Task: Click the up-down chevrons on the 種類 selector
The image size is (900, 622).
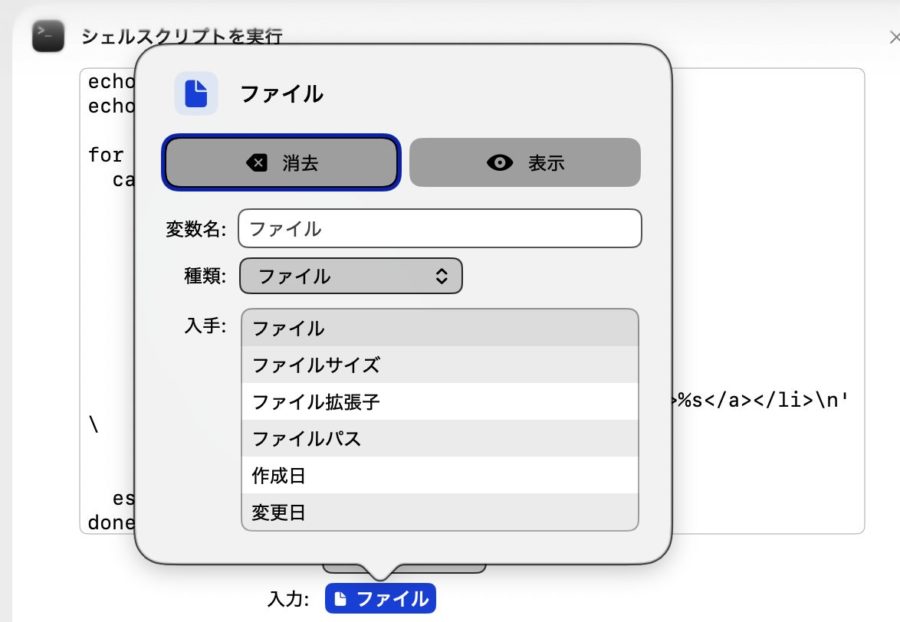Action: click(x=441, y=276)
